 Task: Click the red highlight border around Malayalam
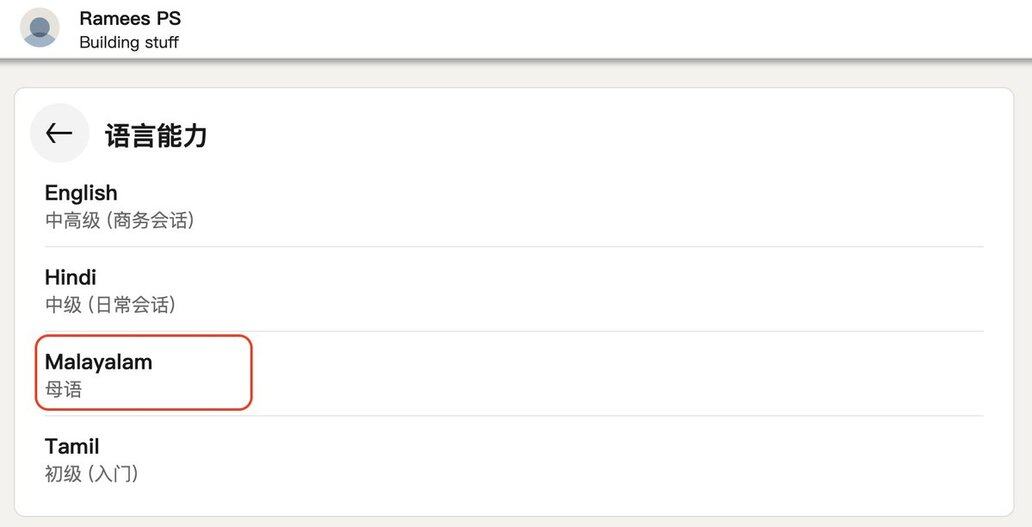coord(251,372)
